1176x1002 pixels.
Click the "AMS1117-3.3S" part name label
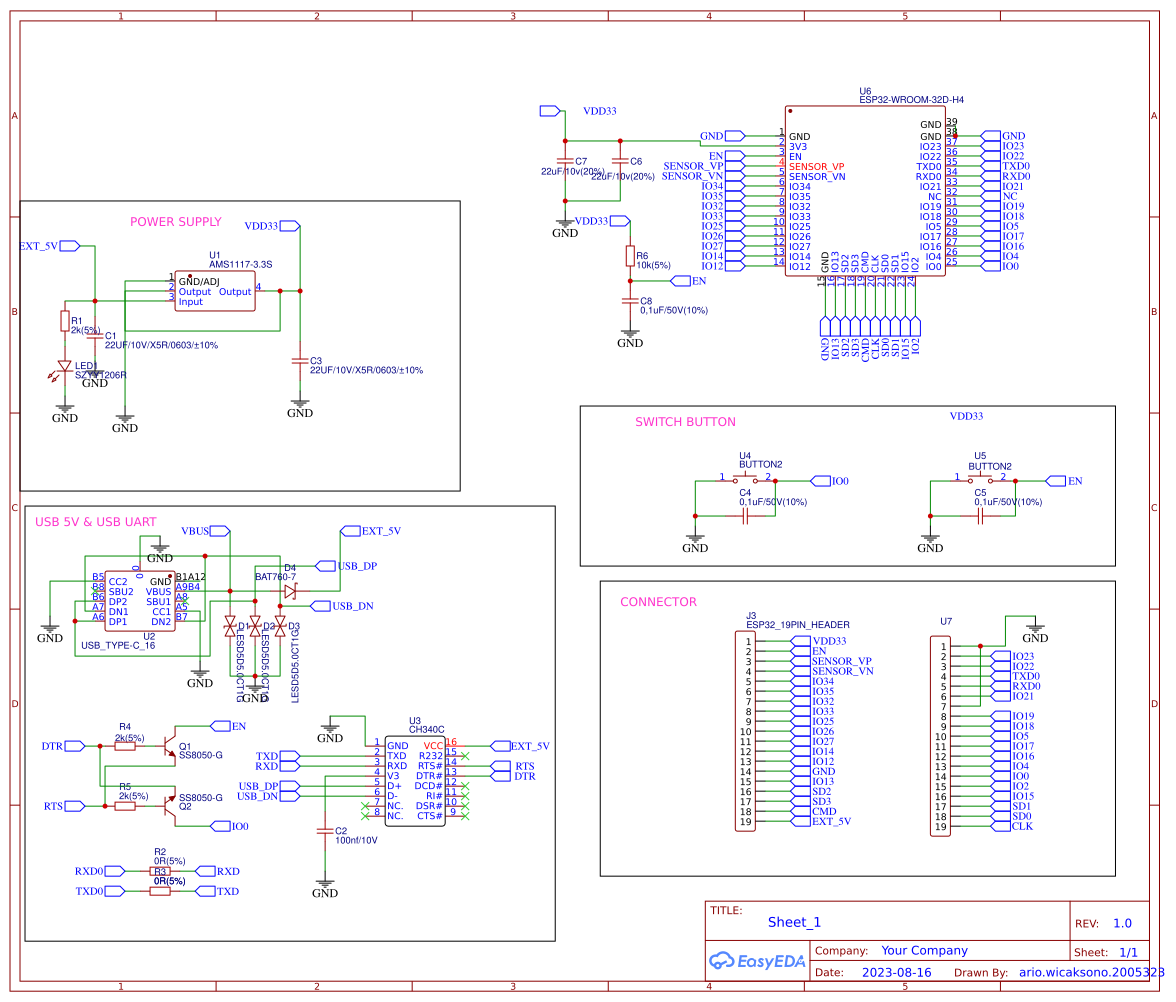[x=241, y=265]
